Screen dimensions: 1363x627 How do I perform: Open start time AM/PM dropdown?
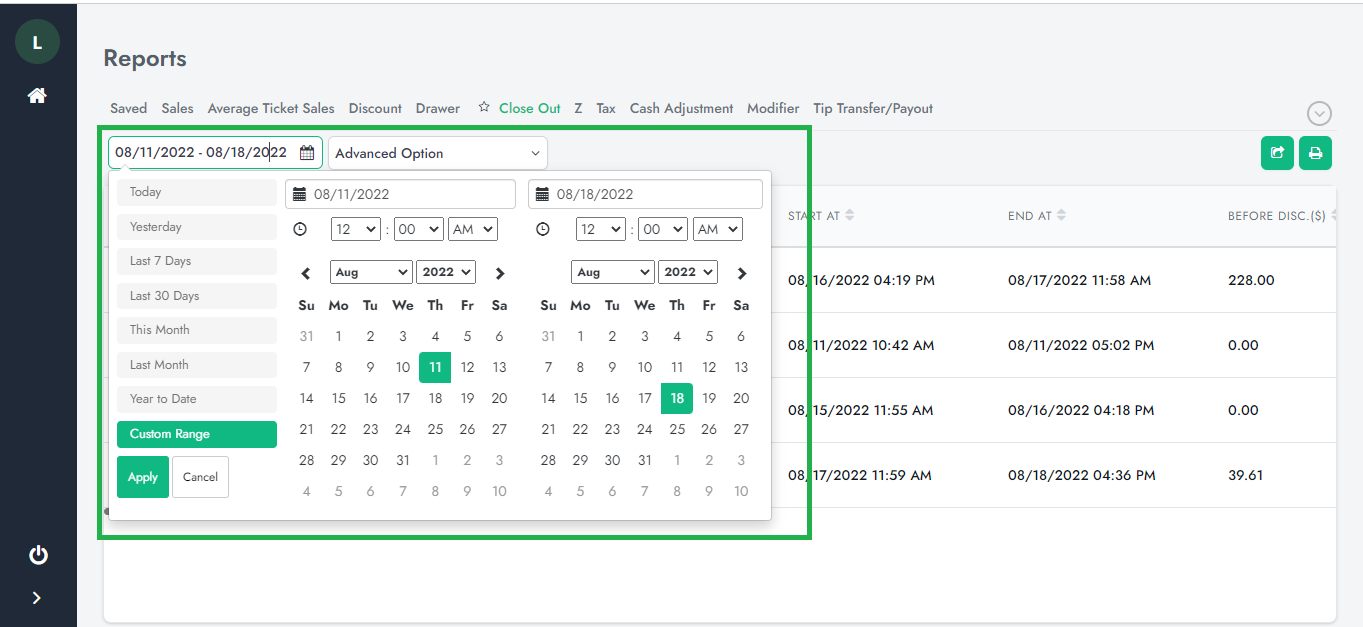point(472,229)
